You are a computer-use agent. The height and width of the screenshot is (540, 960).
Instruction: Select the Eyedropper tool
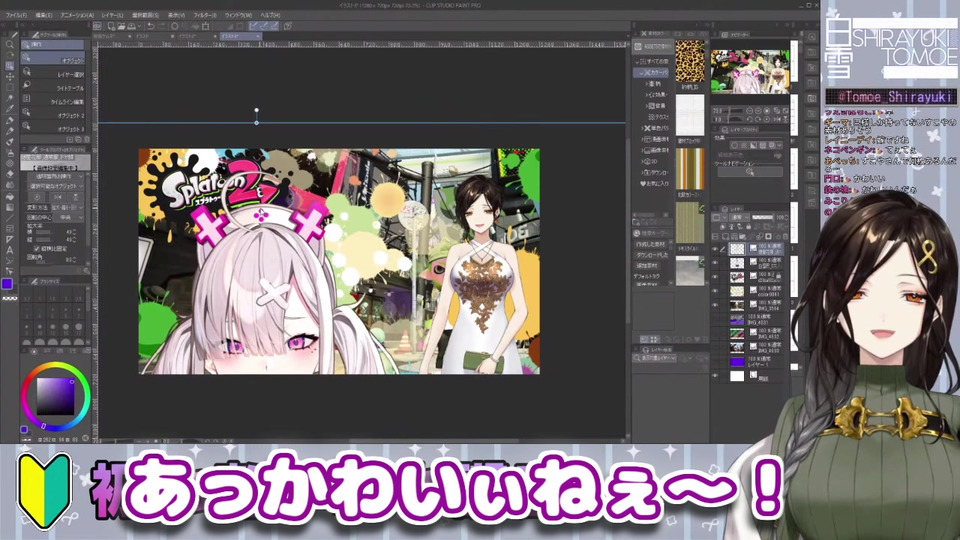coord(10,109)
